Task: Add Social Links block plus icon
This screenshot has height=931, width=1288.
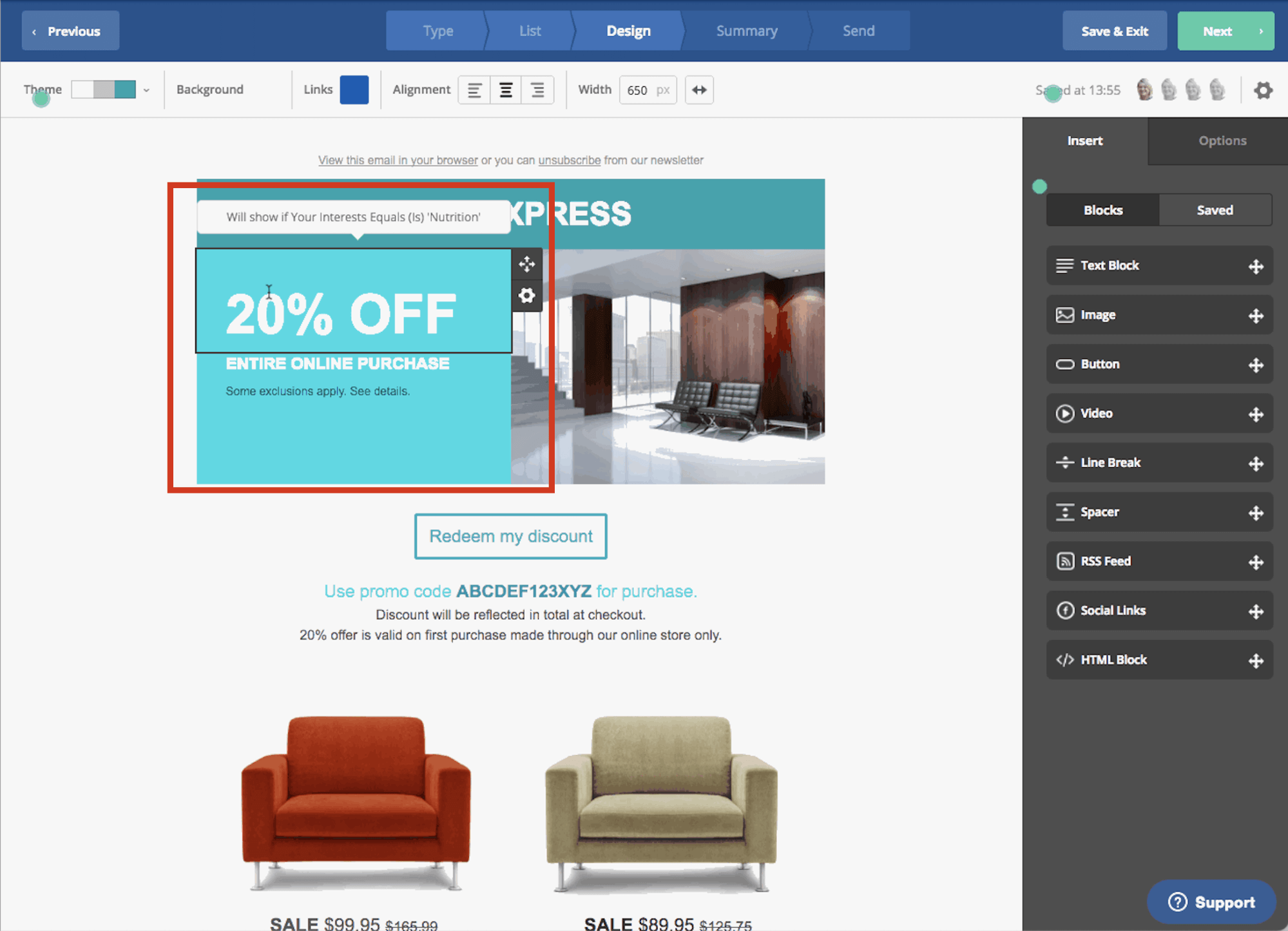Action: click(x=1255, y=611)
